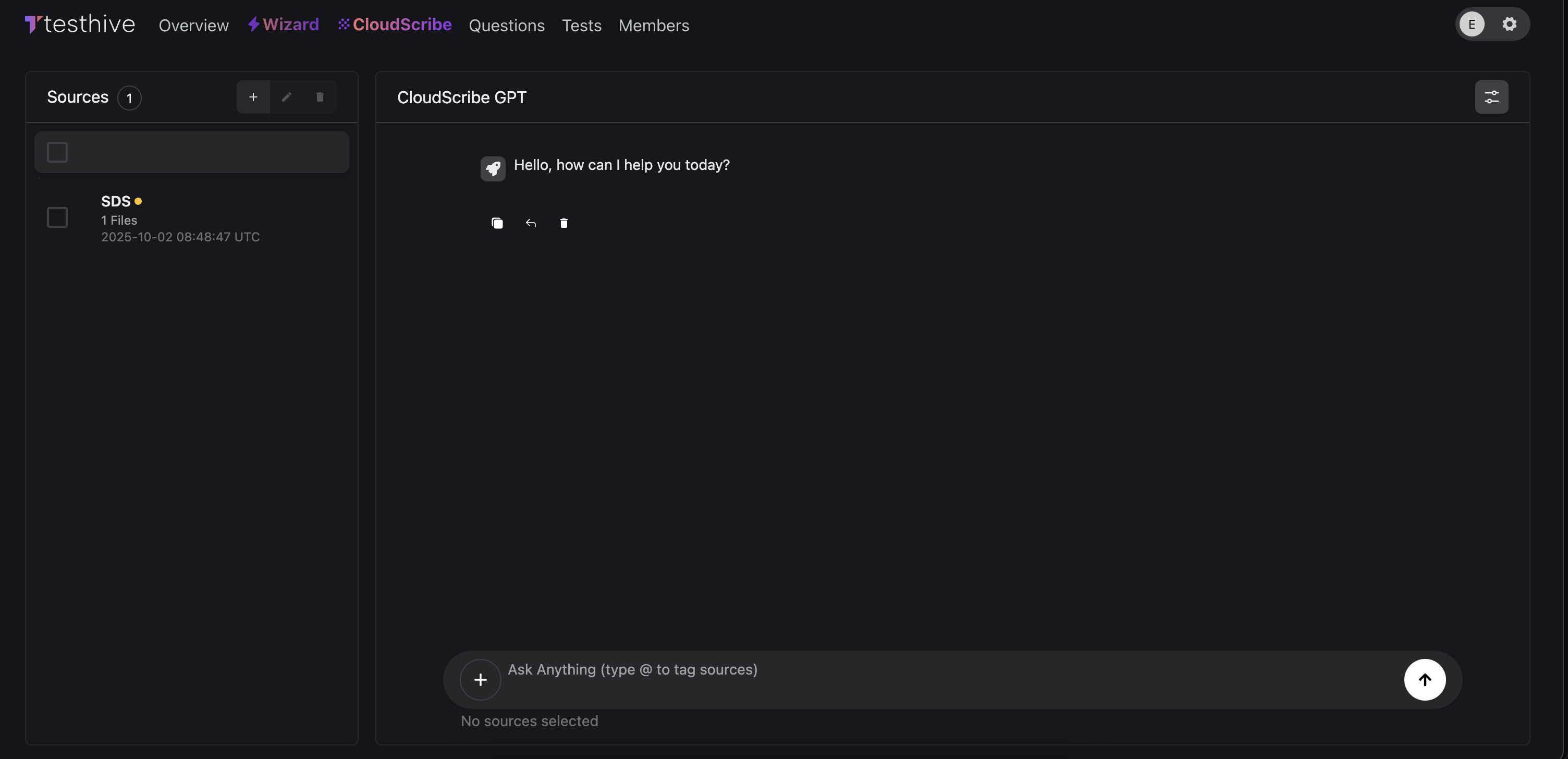Open CloudScribe GPT settings sliders icon
Screen dimensions: 1568x759
[1491, 97]
